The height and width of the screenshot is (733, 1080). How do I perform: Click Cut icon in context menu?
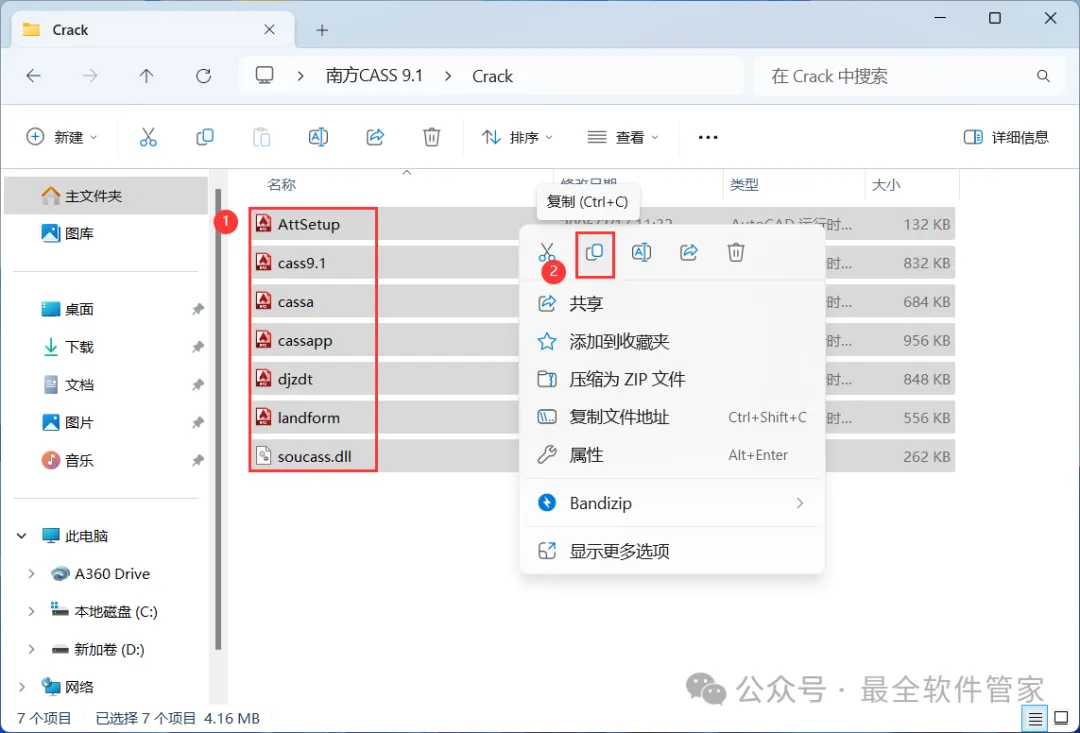(x=547, y=253)
